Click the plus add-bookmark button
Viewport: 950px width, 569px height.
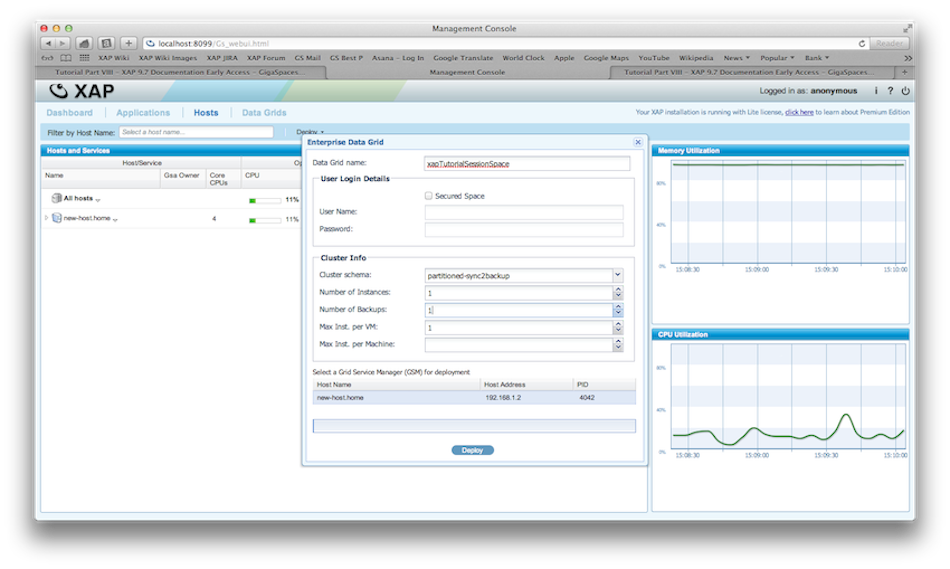[x=128, y=43]
